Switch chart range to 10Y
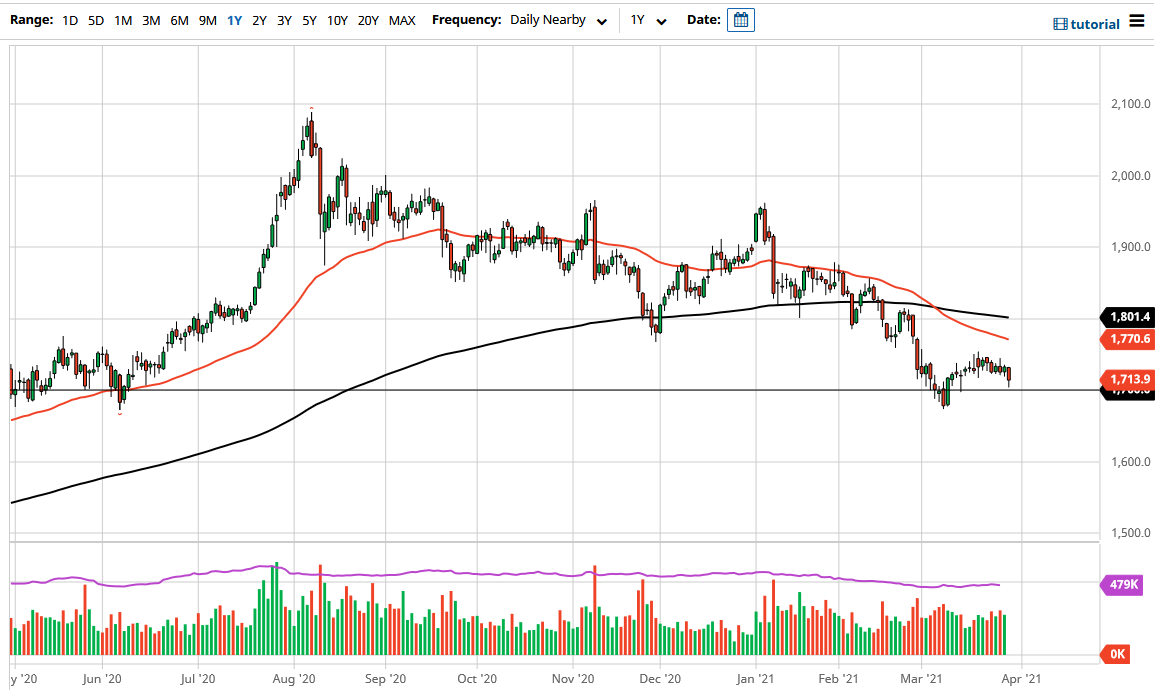This screenshot has height=695, width=1160. [337, 21]
